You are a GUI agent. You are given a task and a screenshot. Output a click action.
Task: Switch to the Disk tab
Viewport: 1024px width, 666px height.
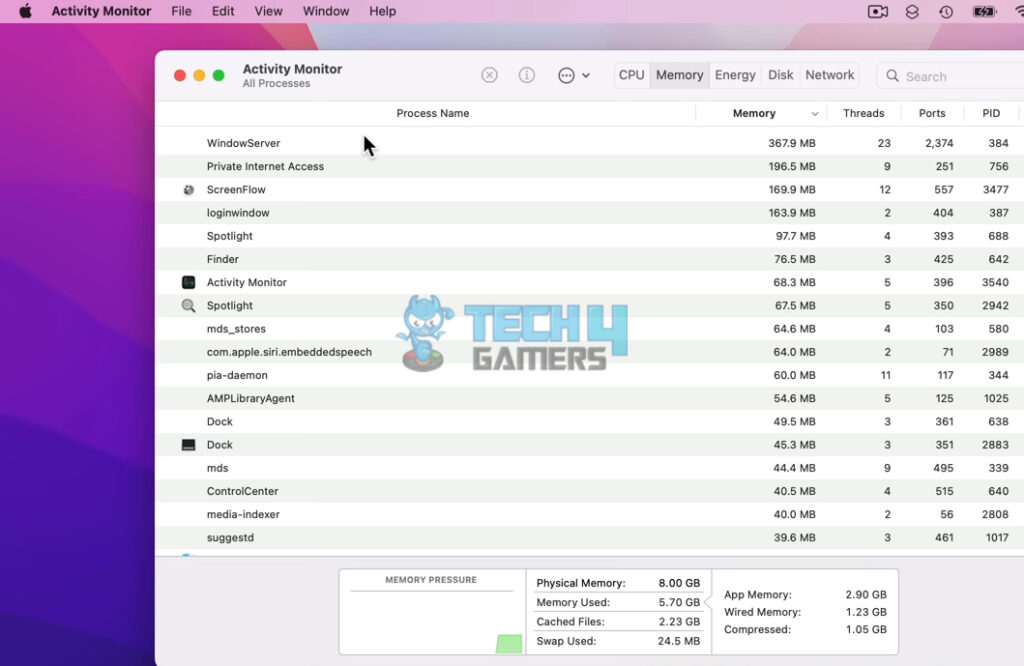coord(781,74)
